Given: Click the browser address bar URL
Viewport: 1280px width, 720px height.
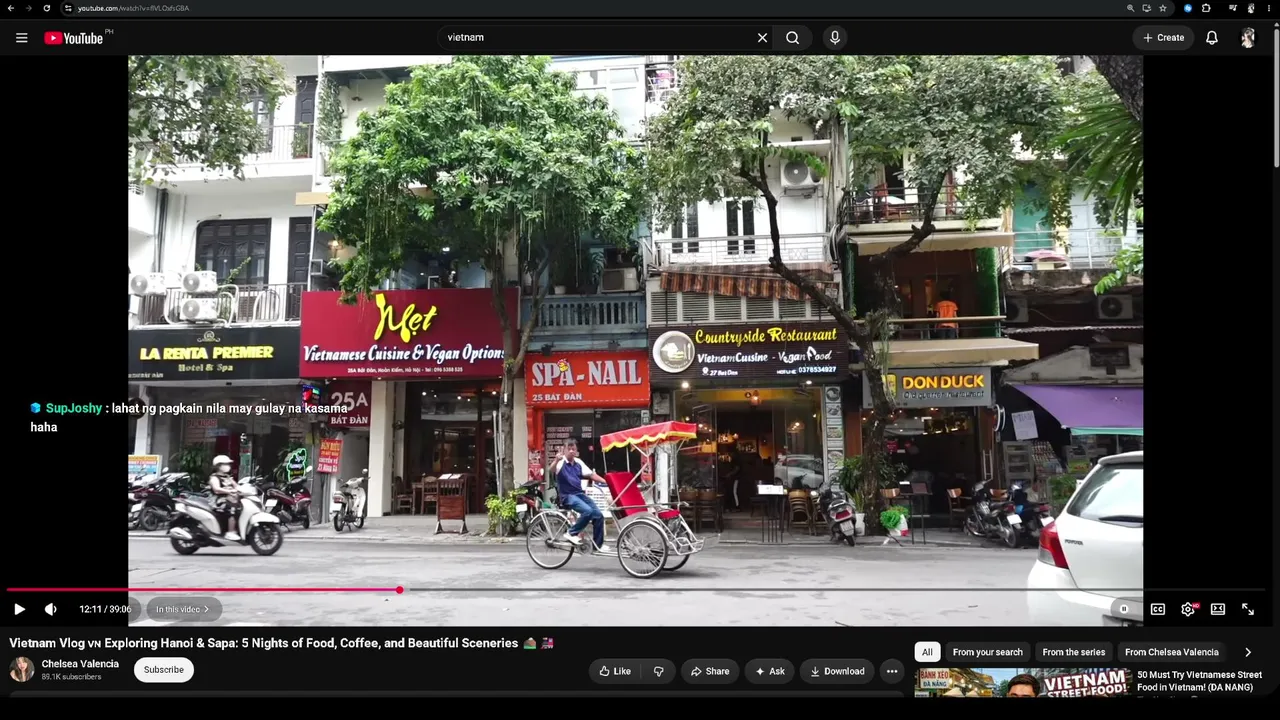Looking at the screenshot, I should click(133, 8).
